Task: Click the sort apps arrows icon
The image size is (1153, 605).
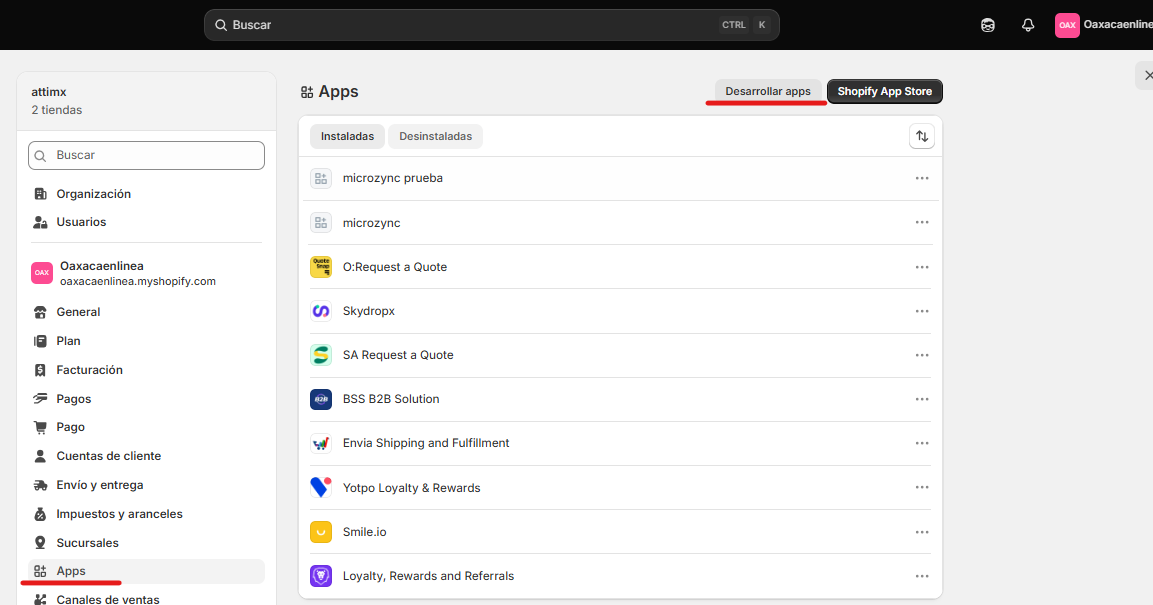Action: point(921,136)
